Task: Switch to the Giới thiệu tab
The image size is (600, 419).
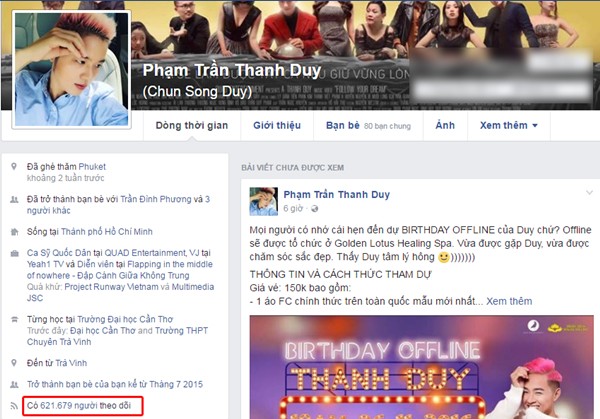Action: pos(277,126)
